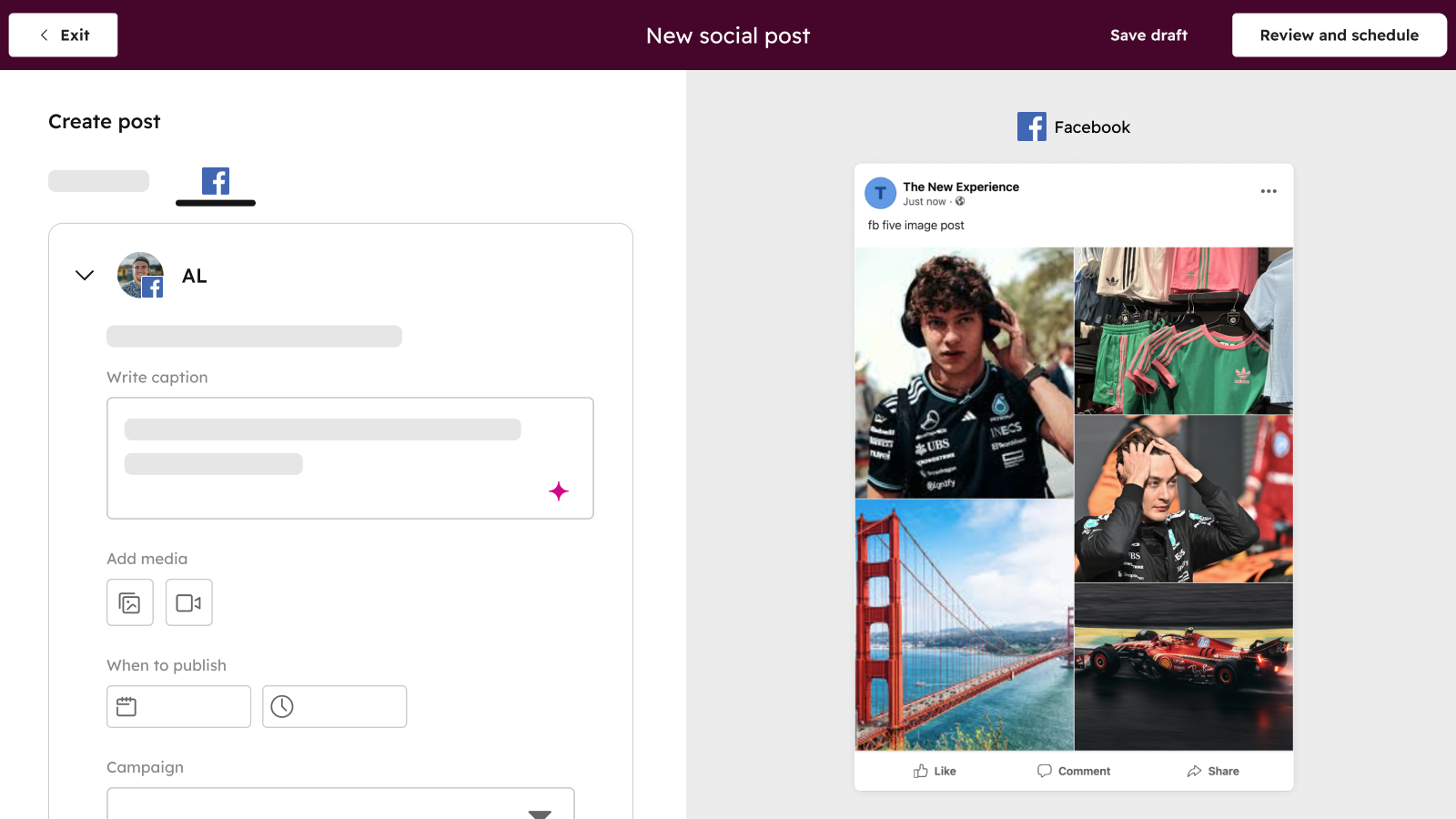
Task: Click the calendar icon under When to publish
Action: 127,705
